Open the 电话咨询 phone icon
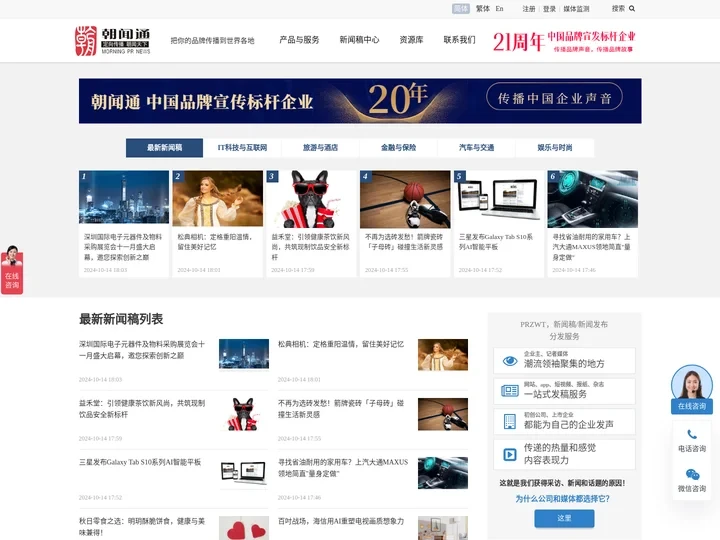Screen dimensions: 720x540 tap(692, 434)
